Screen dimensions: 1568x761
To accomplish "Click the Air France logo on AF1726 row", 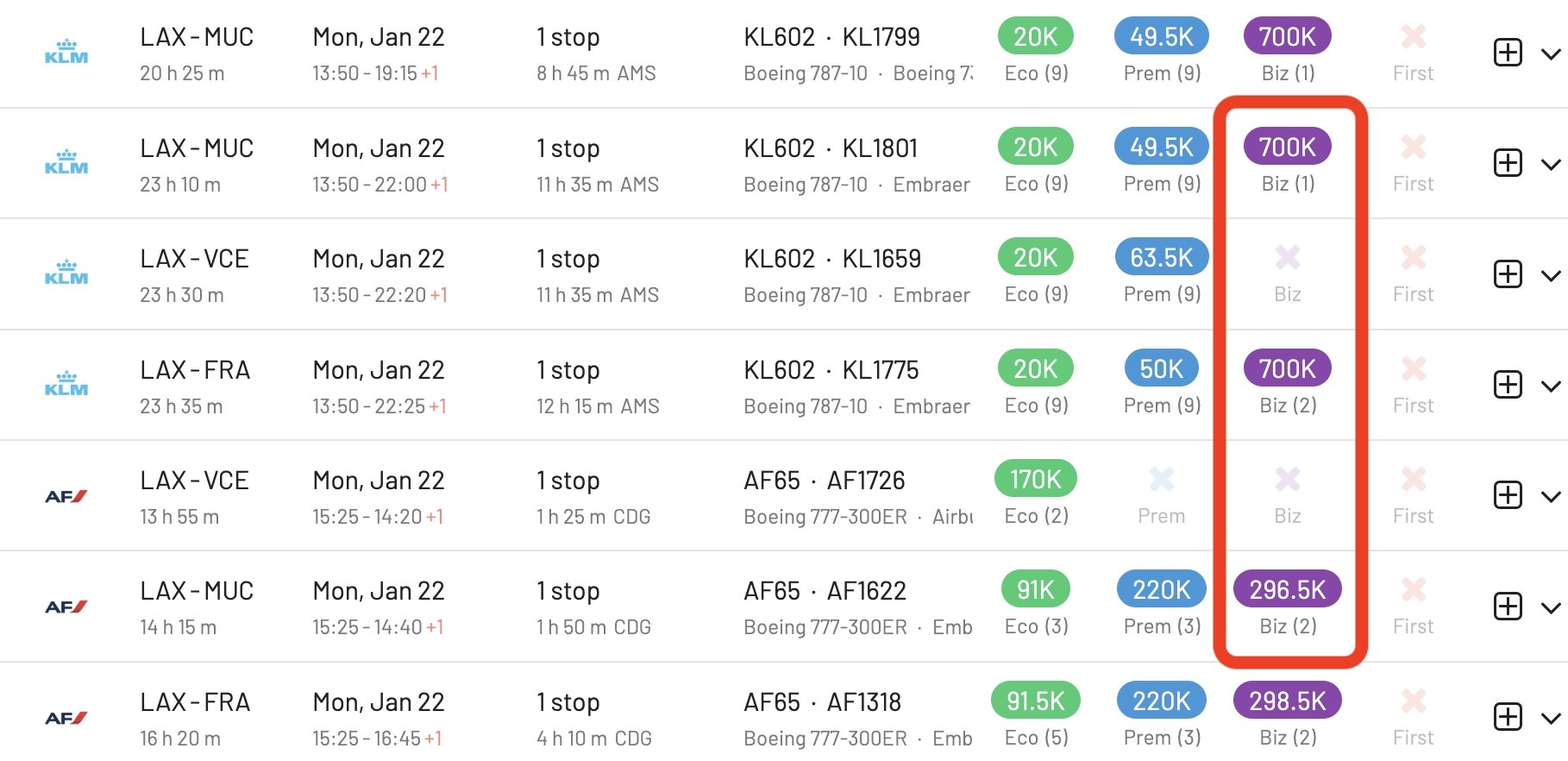I will click(66, 496).
